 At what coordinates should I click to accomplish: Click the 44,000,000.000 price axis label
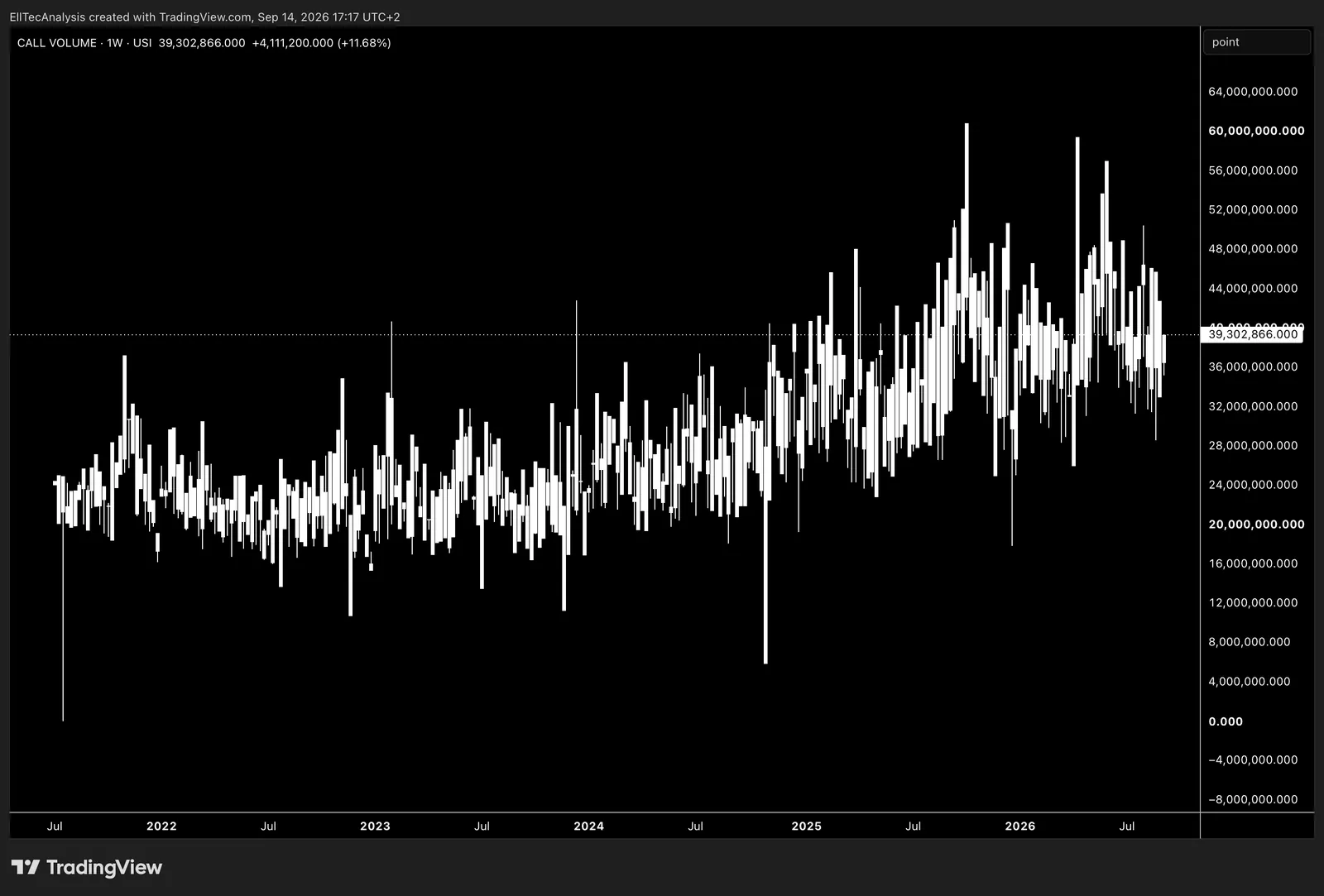point(1253,289)
